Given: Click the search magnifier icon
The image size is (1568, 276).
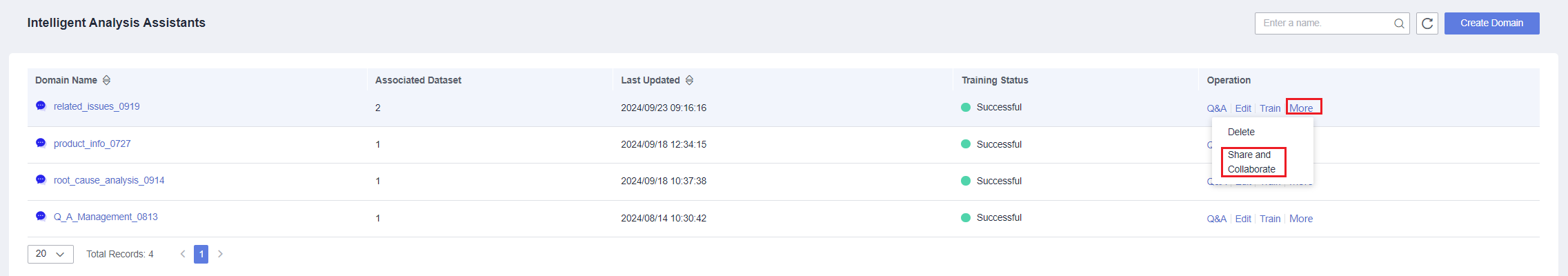Looking at the screenshot, I should coord(1399,23).
